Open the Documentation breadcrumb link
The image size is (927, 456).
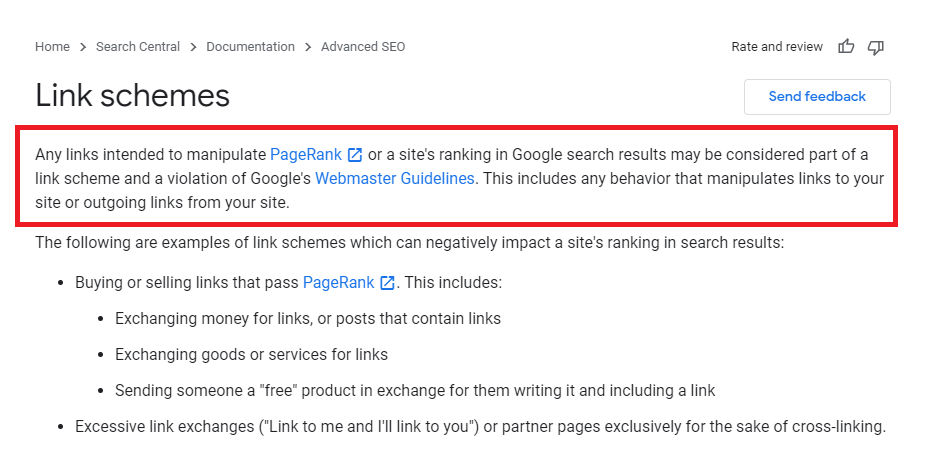[250, 47]
